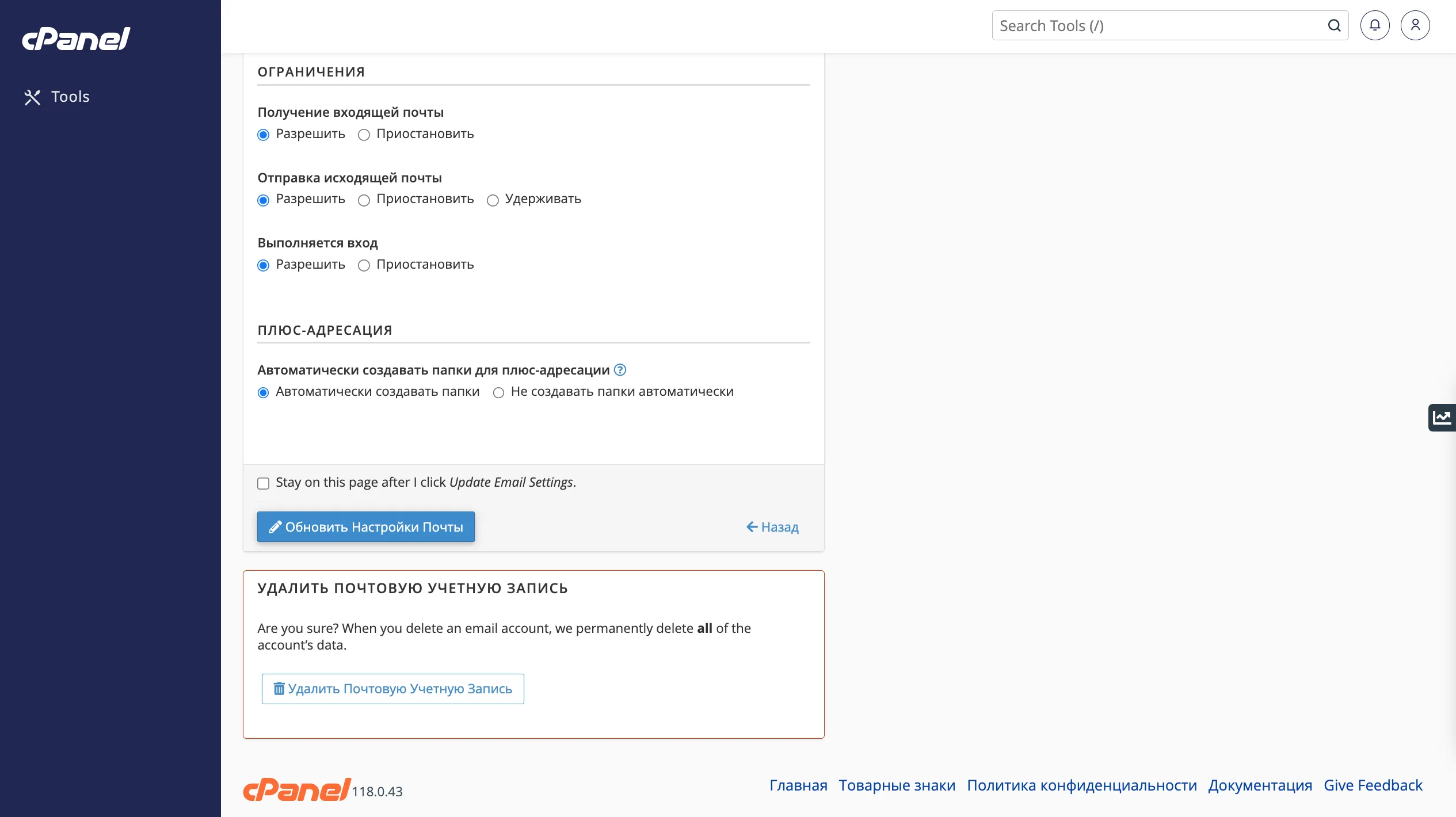Select Не создавать папки автоматически option
The width and height of the screenshot is (1456, 817).
pos(498,393)
